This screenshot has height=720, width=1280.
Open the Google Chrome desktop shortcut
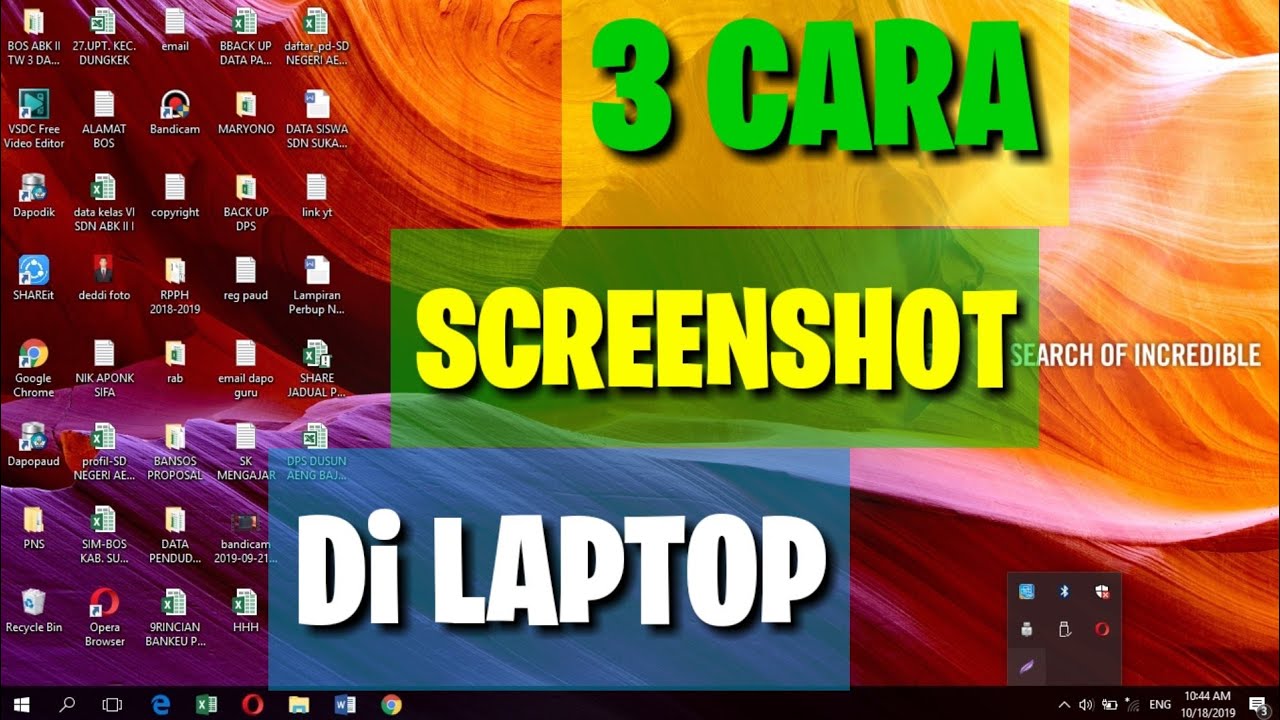point(33,369)
